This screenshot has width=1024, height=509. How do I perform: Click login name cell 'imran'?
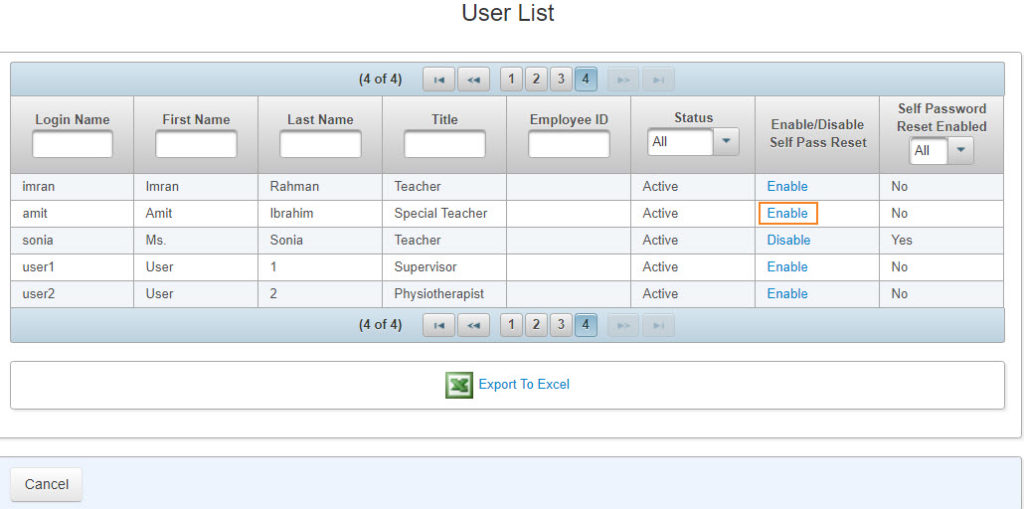(39, 186)
